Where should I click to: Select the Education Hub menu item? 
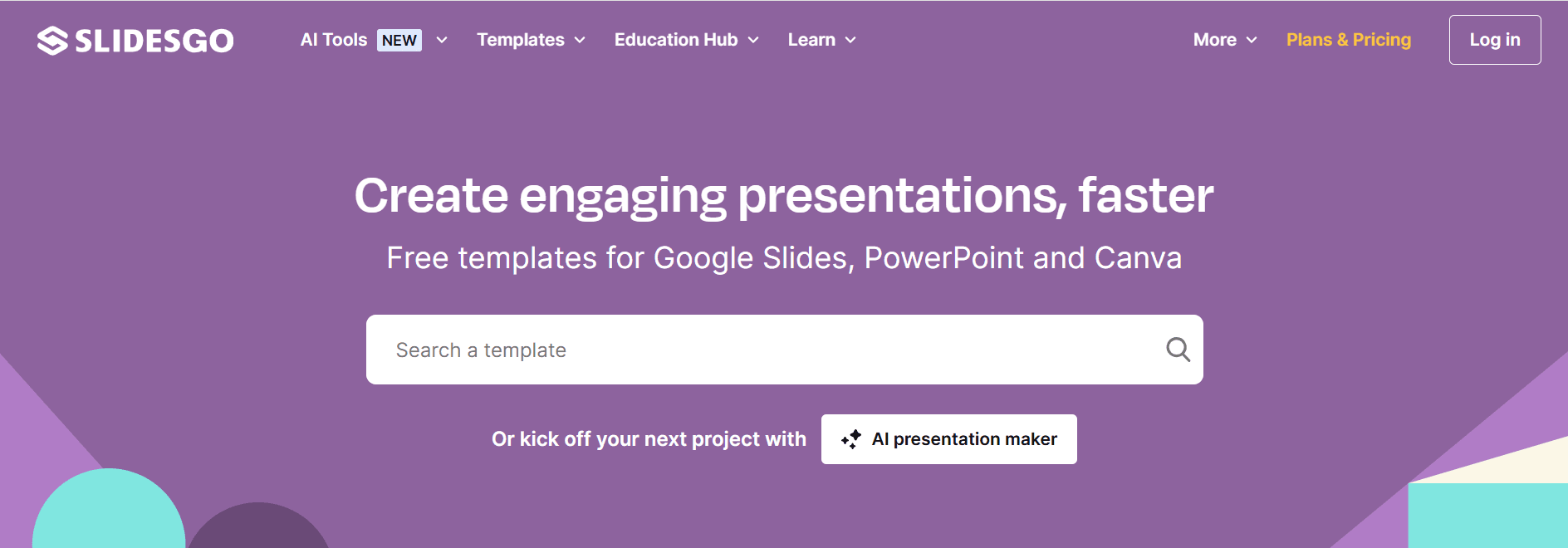[x=676, y=40]
